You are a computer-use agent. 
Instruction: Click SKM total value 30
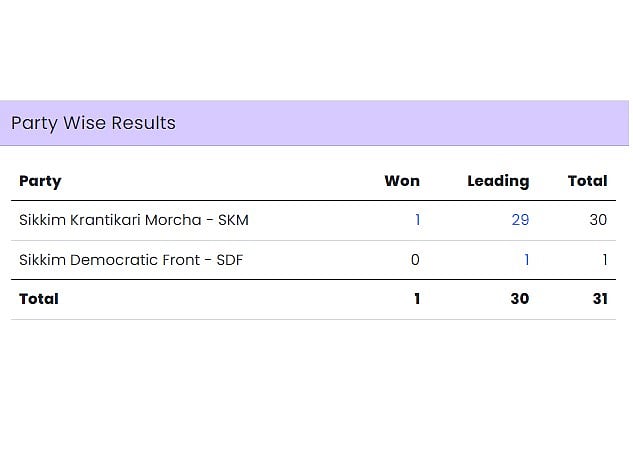click(x=598, y=220)
